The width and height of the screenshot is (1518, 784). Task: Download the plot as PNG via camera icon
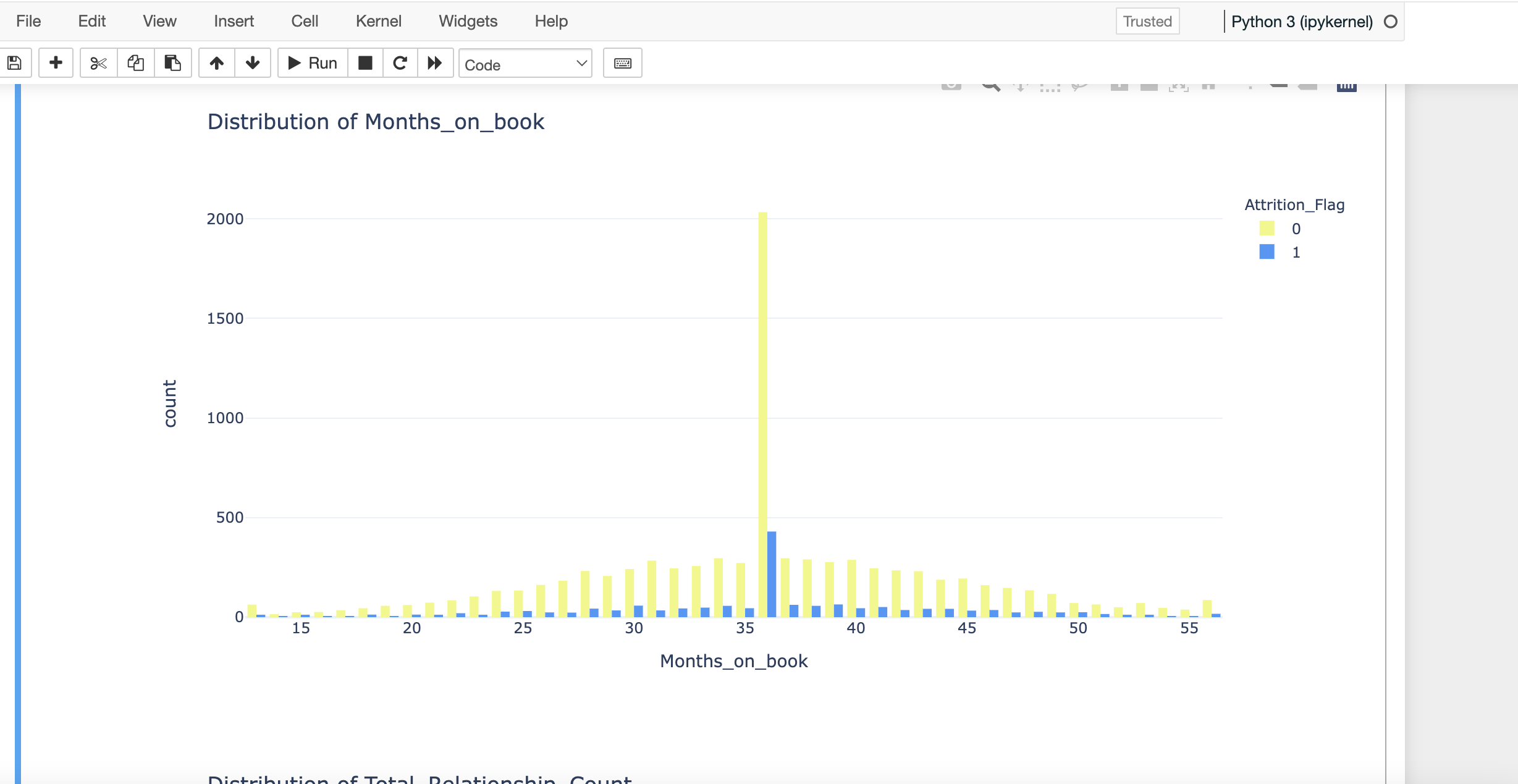pos(951,86)
